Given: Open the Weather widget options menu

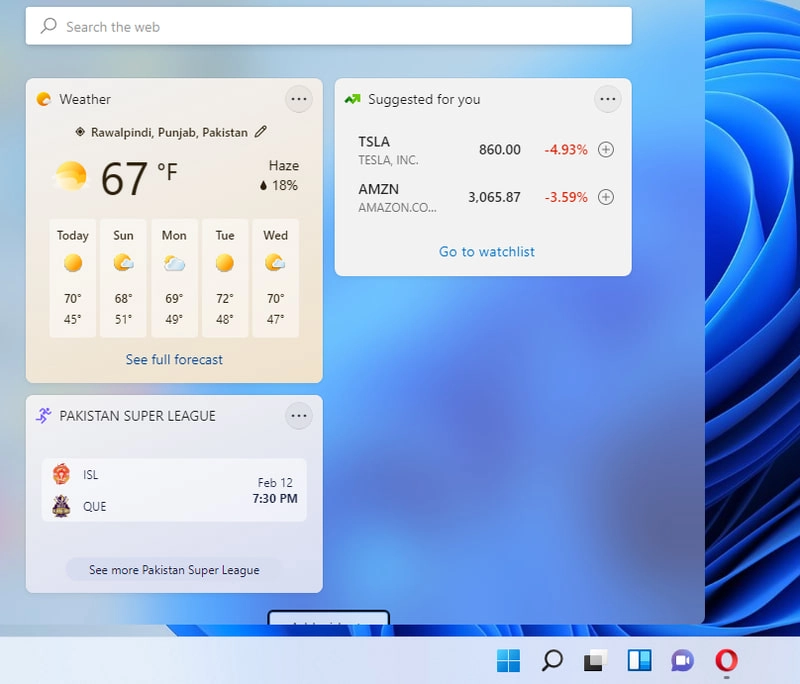Looking at the screenshot, I should (x=298, y=99).
